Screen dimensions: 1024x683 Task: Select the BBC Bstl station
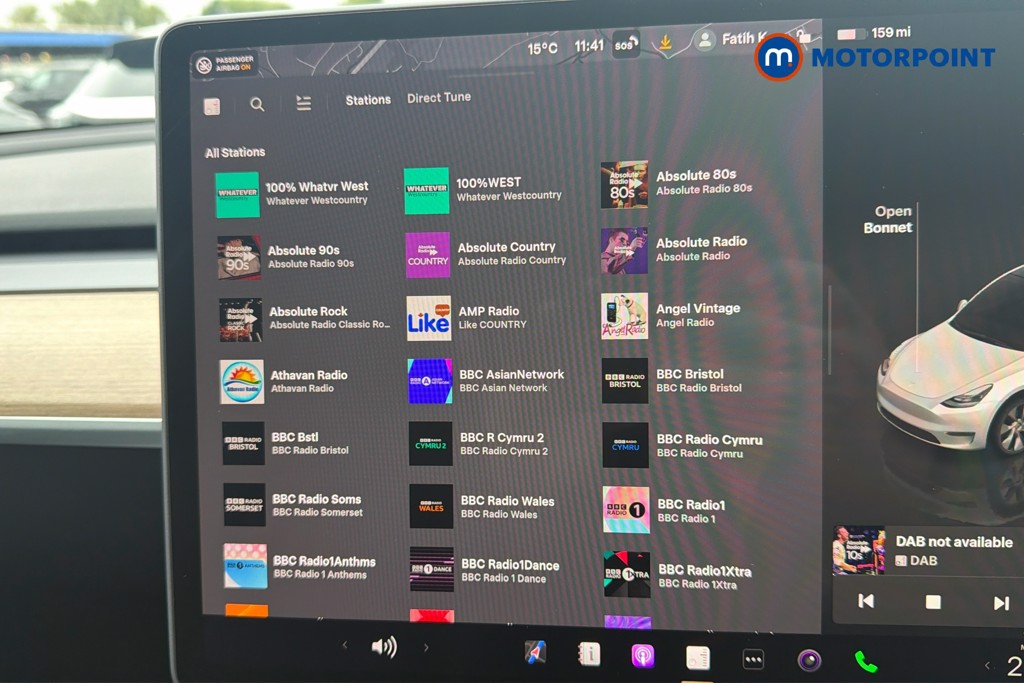click(x=287, y=443)
